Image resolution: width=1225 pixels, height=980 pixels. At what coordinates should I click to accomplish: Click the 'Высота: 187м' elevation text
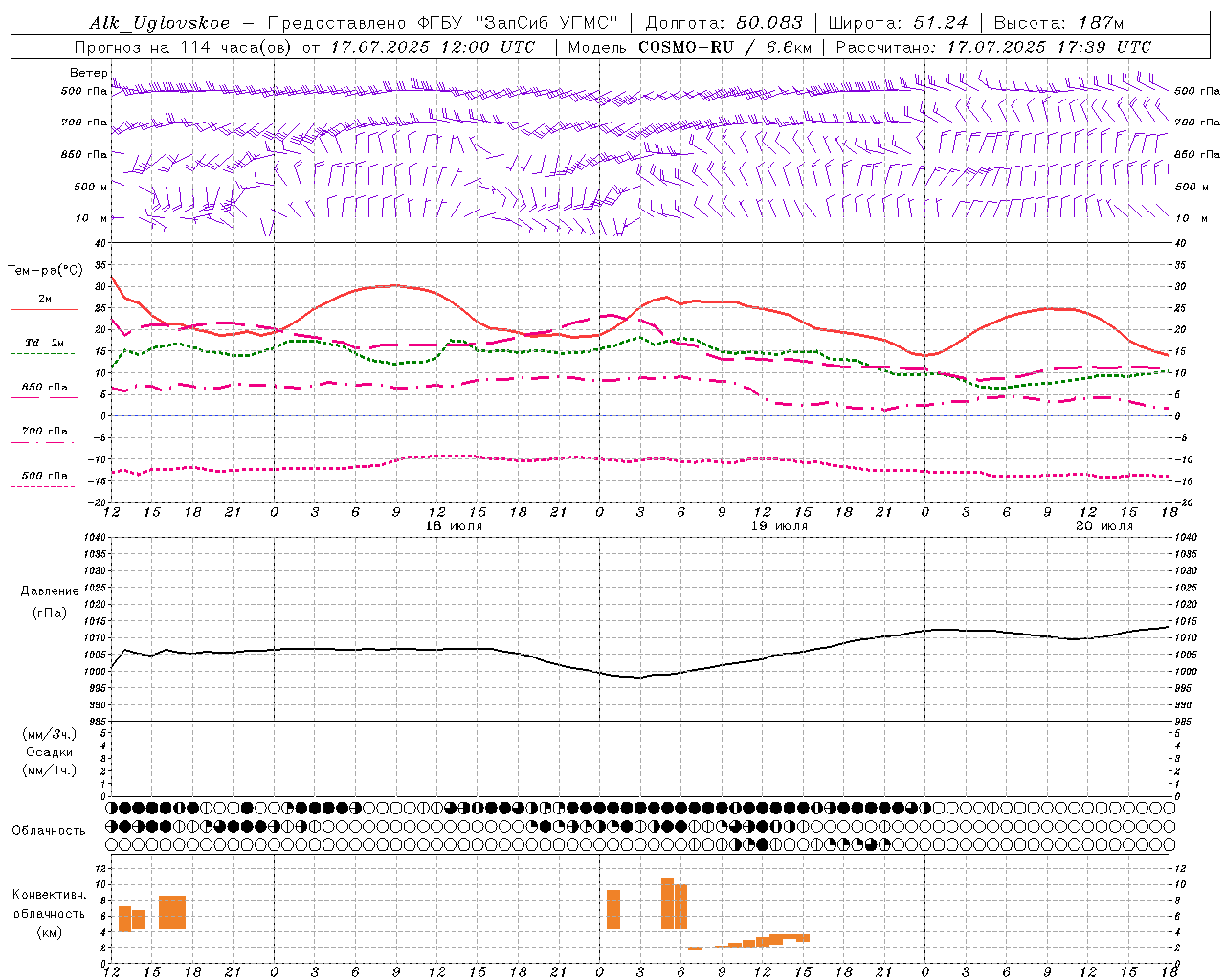tap(1058, 23)
